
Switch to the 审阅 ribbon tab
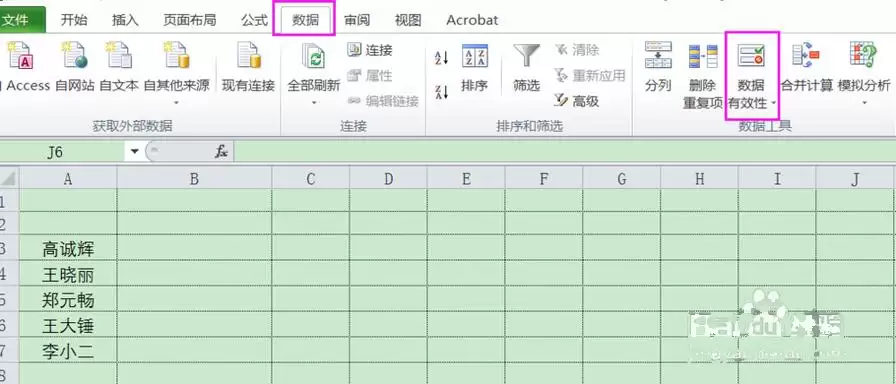point(357,20)
